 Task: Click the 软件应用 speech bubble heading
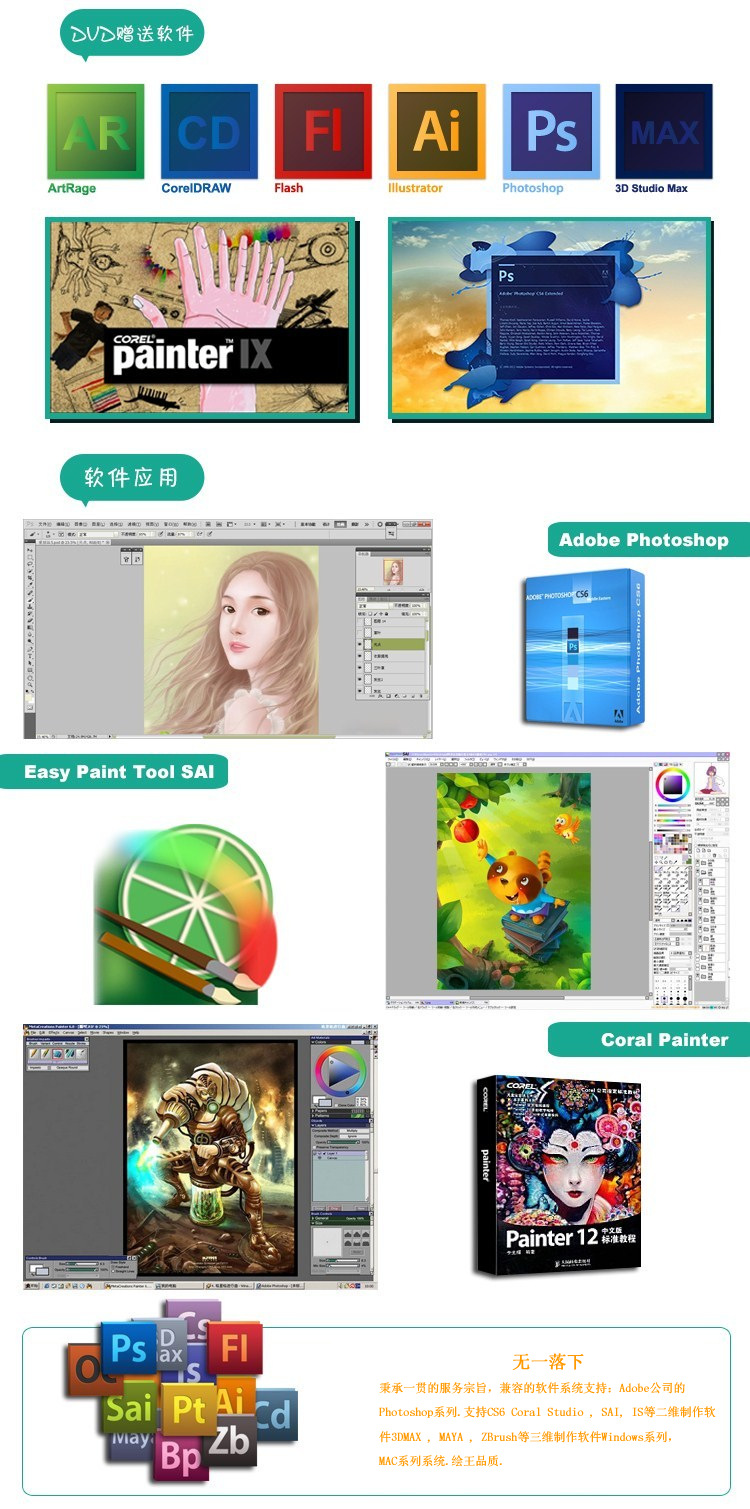click(x=130, y=478)
